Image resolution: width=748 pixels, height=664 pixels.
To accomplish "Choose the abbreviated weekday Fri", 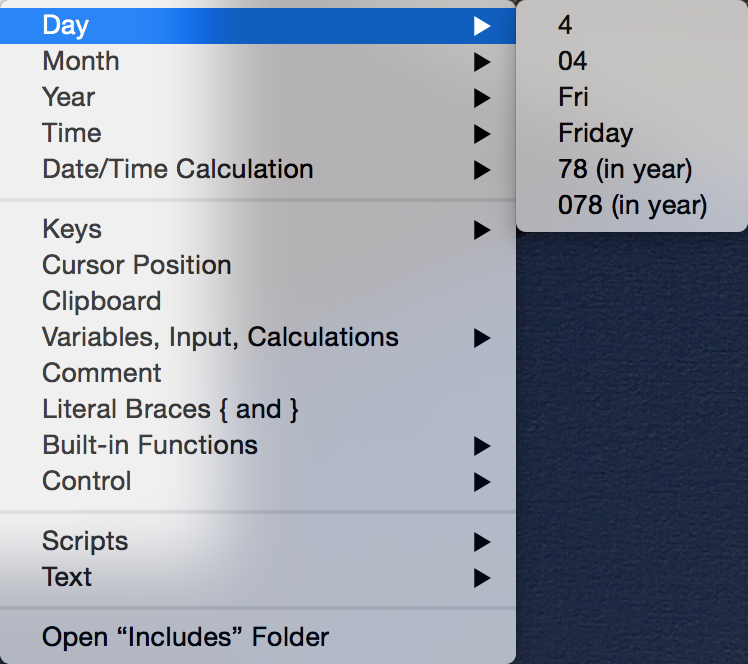I will tap(632, 97).
